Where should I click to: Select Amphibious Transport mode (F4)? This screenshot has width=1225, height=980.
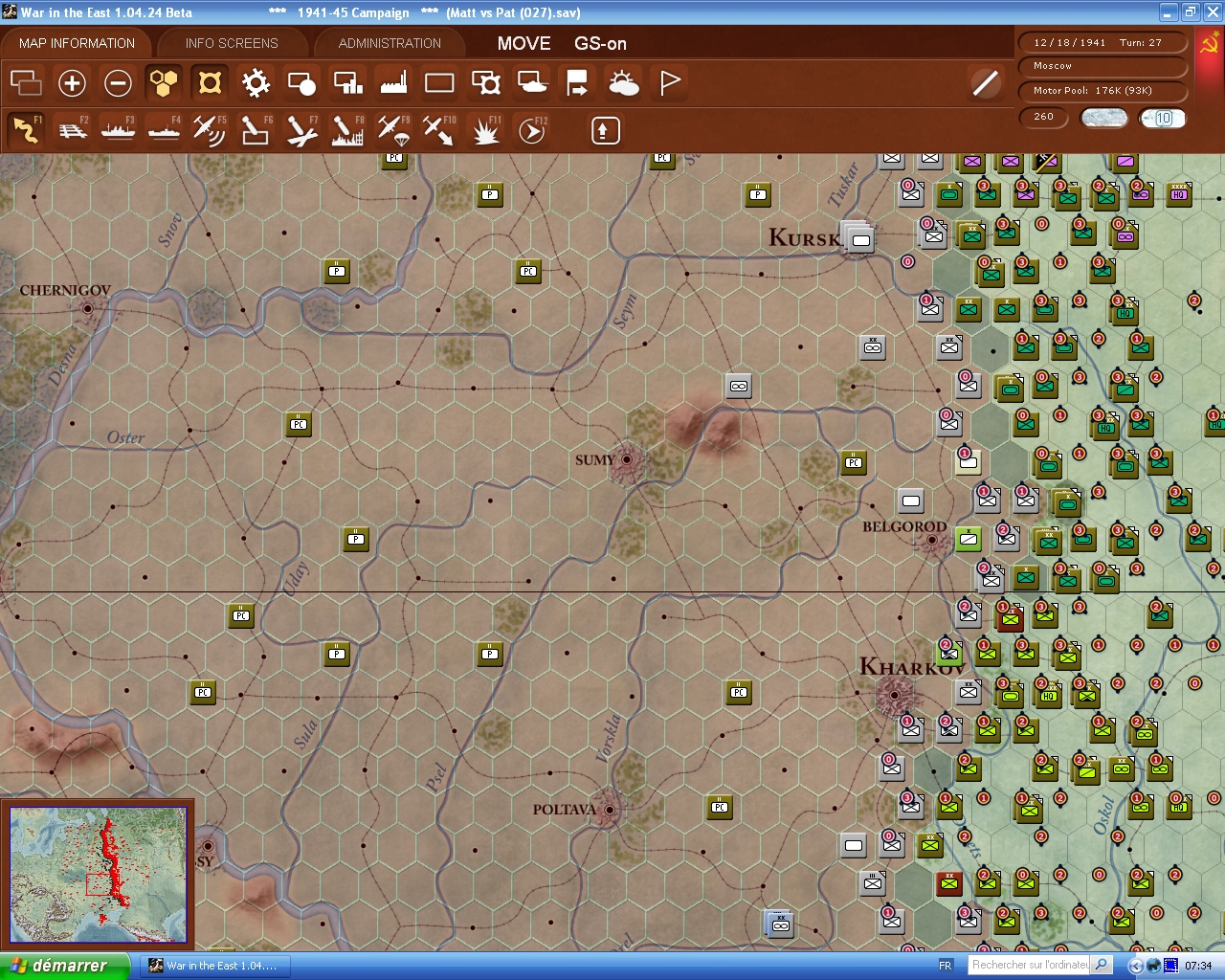164,130
